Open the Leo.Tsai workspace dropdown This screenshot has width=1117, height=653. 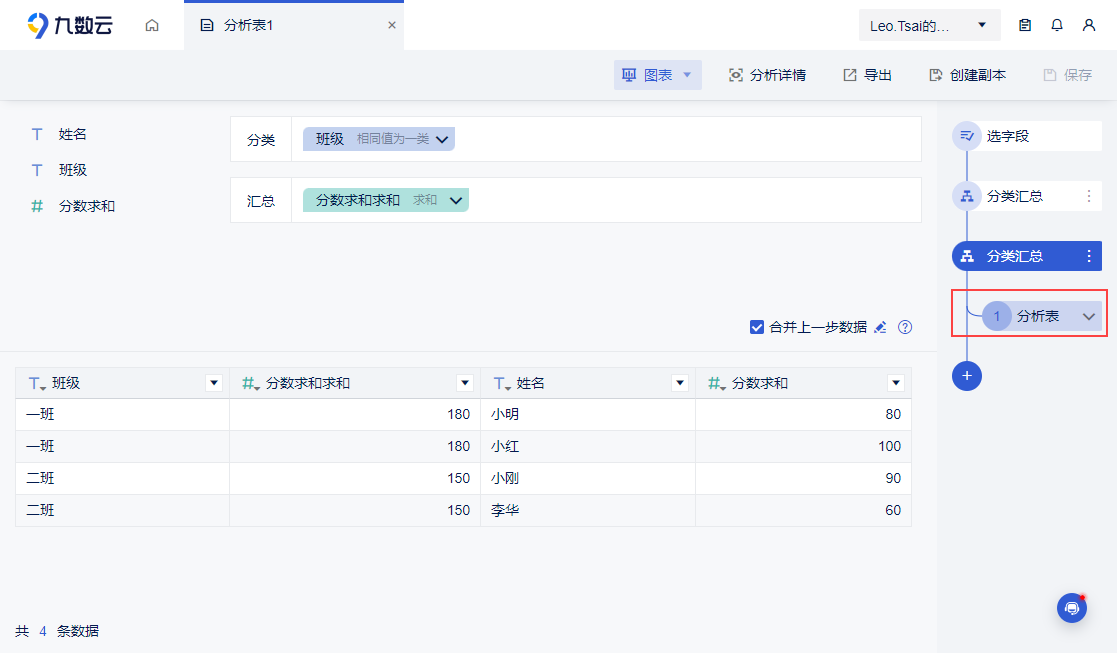pos(929,25)
